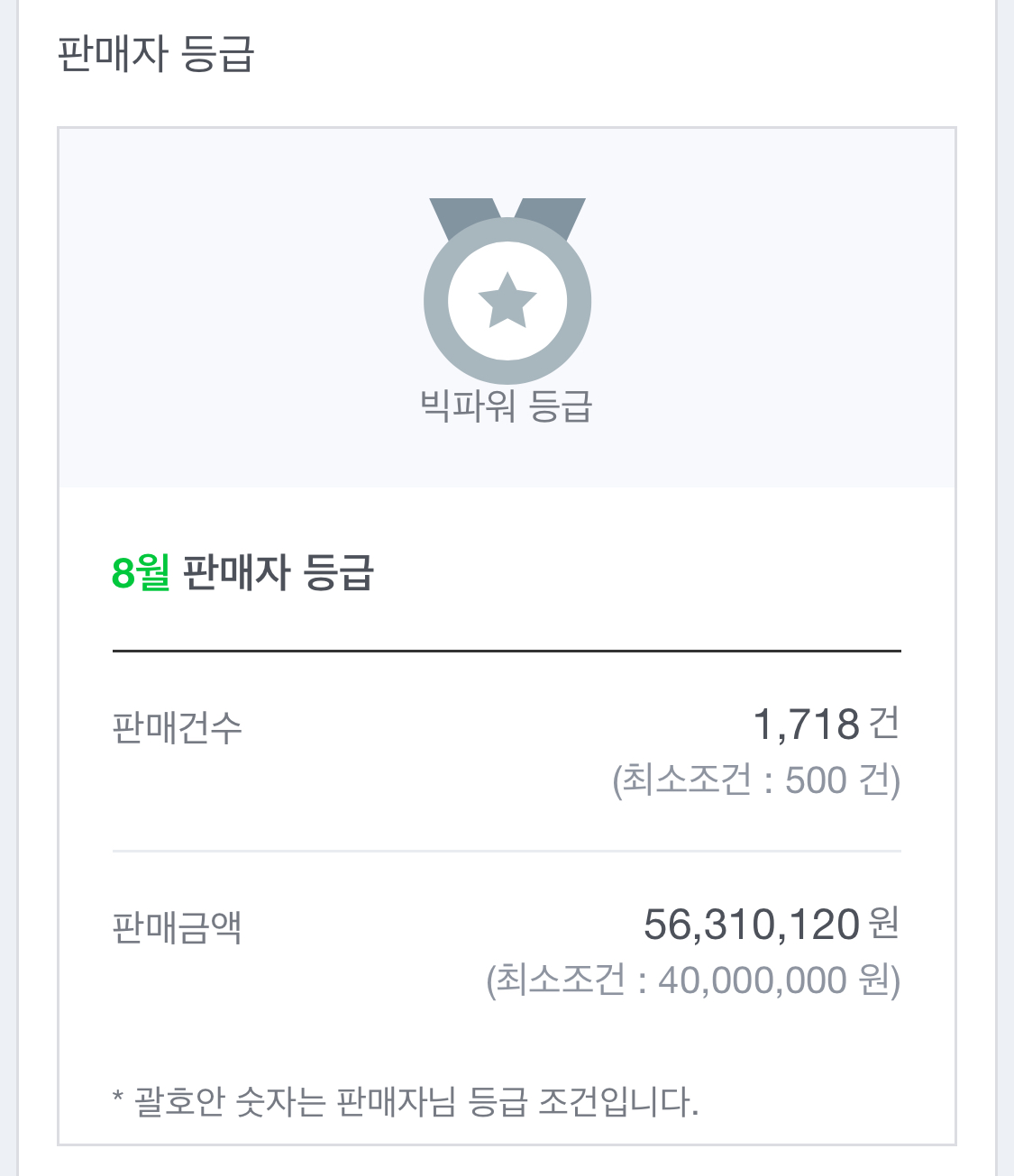1014x1176 pixels.
Task: Select the 빅파워 등급 label
Action: [x=507, y=406]
